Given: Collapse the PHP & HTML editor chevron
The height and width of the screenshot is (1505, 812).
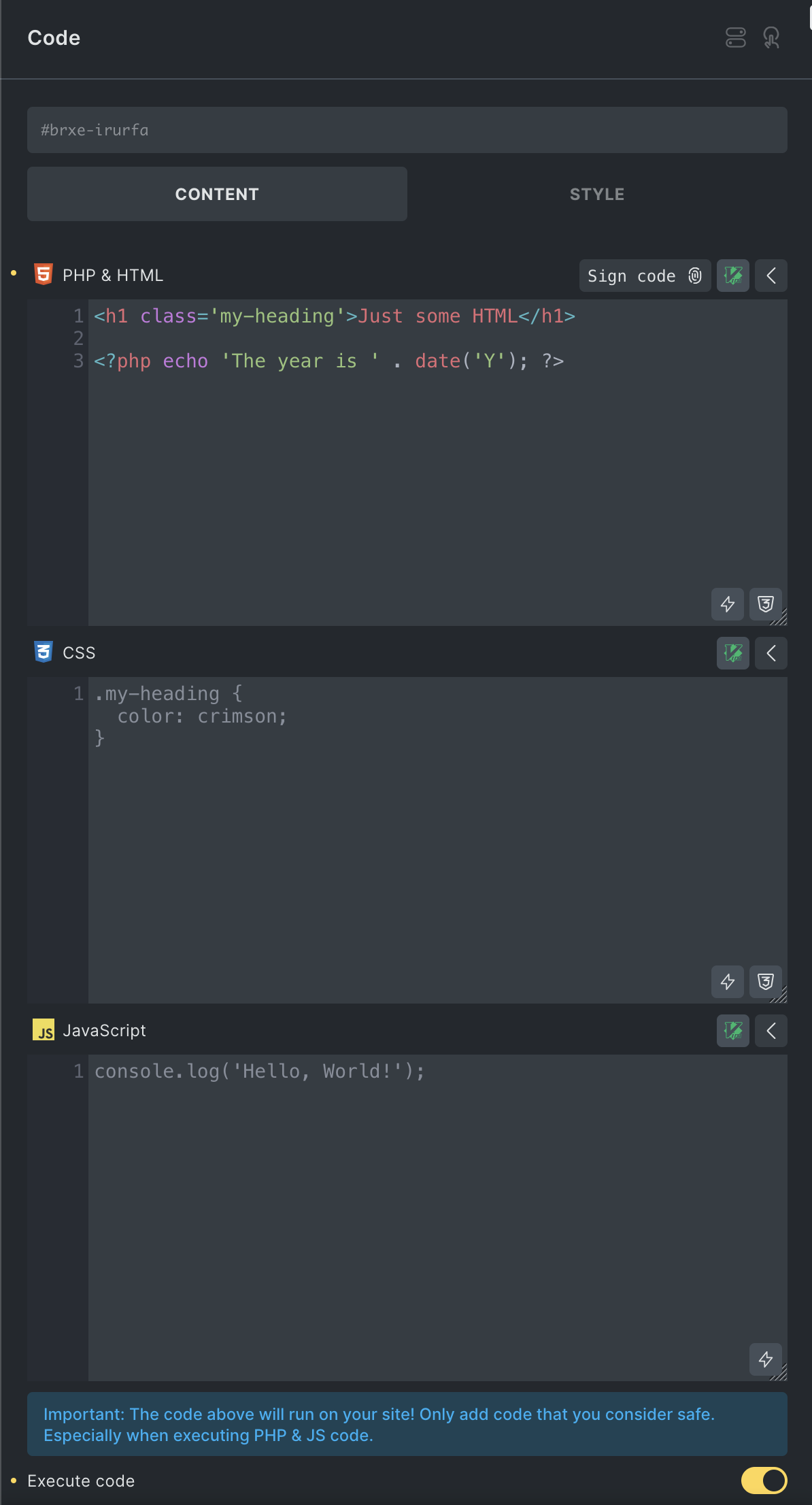Looking at the screenshot, I should pyautogui.click(x=771, y=276).
